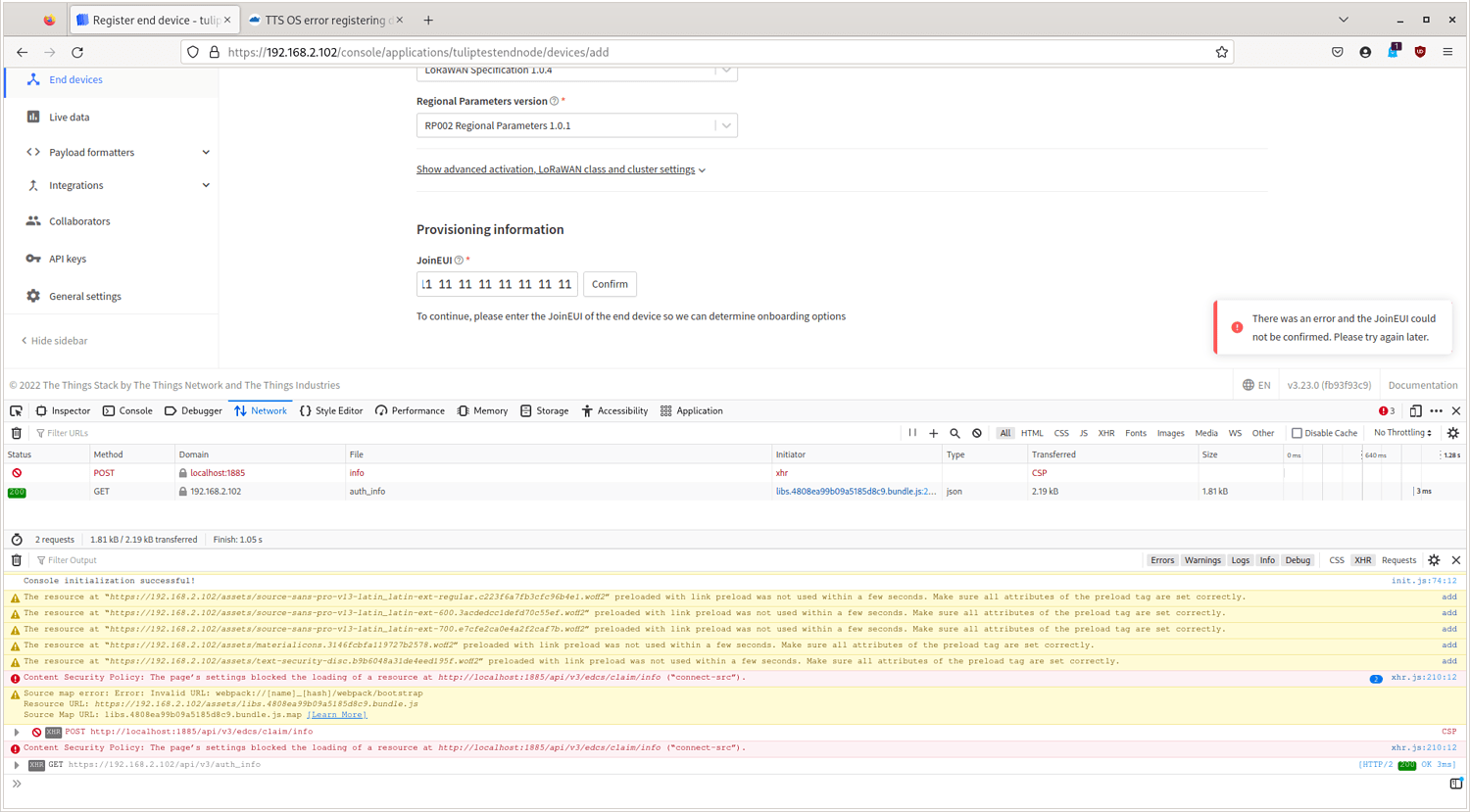
Task: Close the split console
Action: coord(1456,560)
